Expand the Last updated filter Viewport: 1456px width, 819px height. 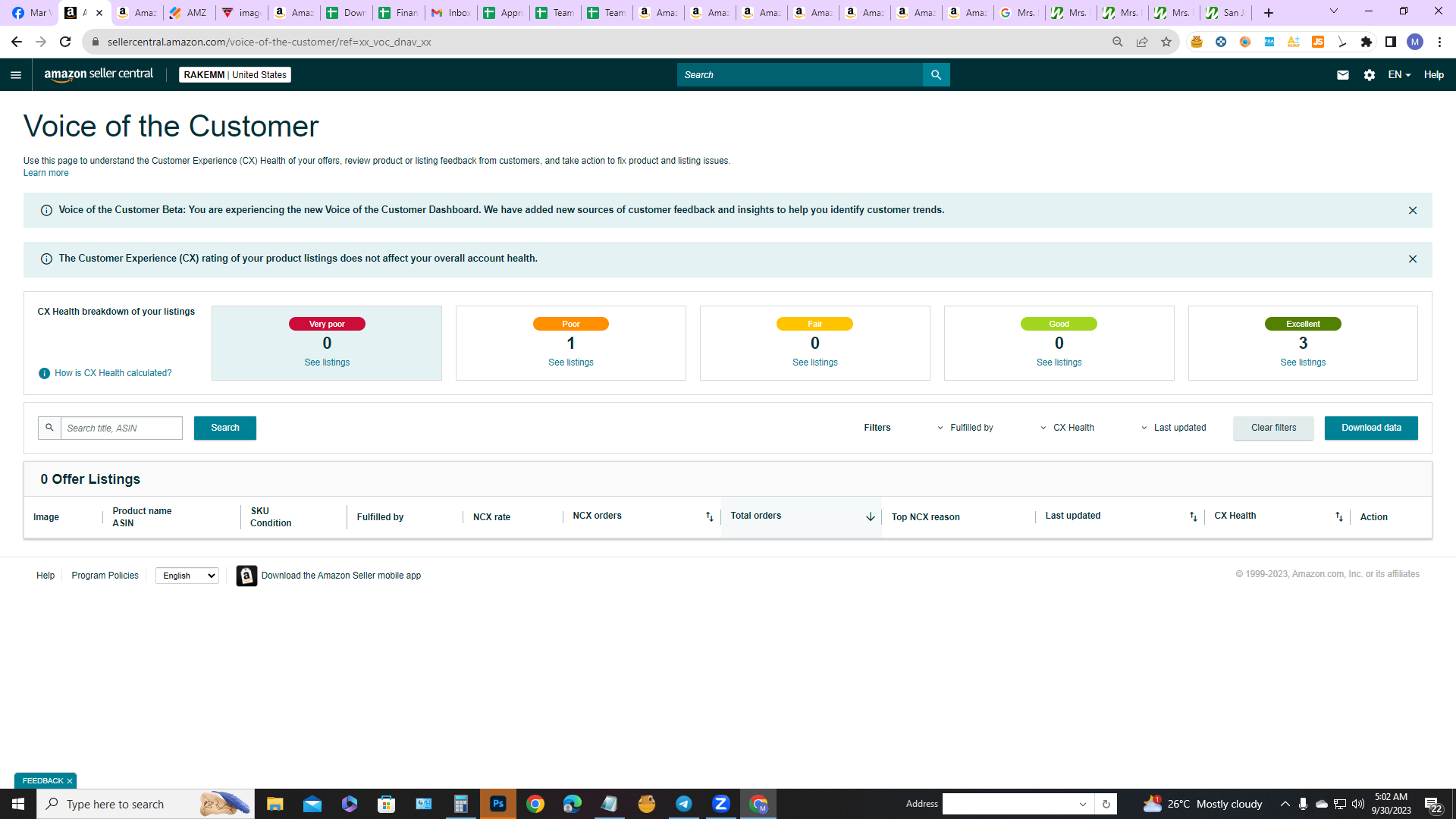(x=1174, y=428)
